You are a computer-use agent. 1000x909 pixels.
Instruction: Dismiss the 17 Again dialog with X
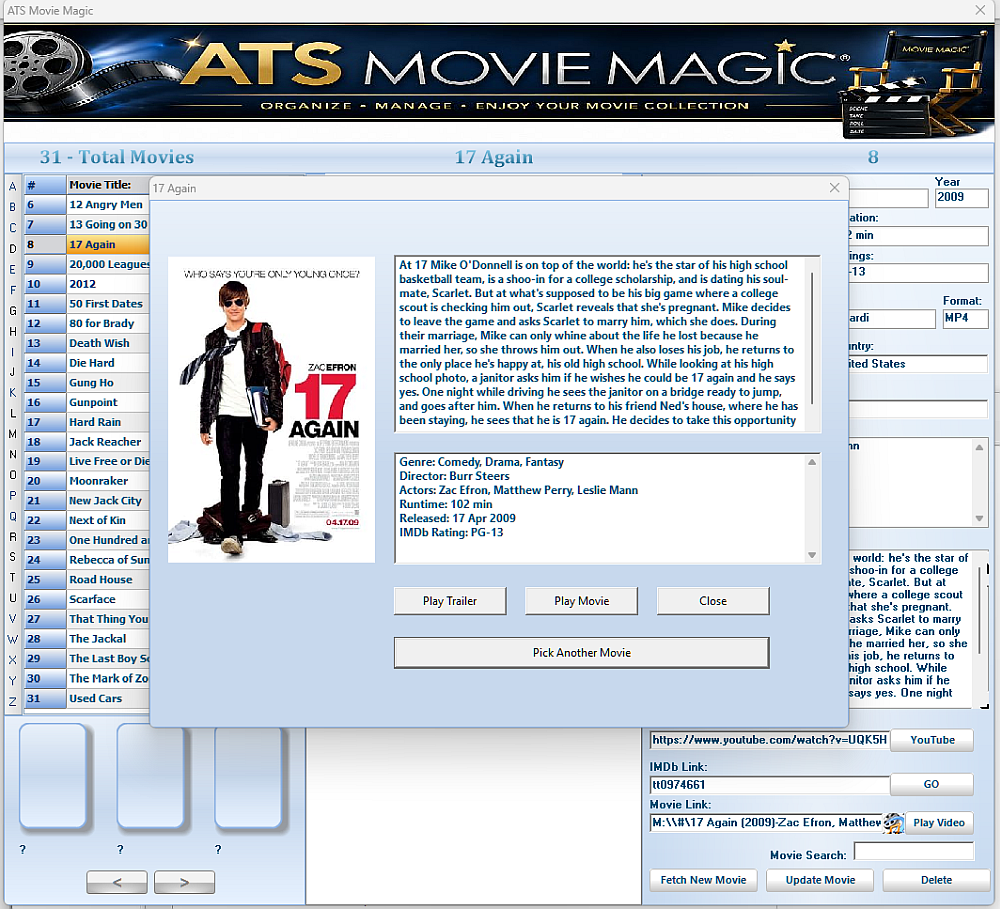[834, 188]
